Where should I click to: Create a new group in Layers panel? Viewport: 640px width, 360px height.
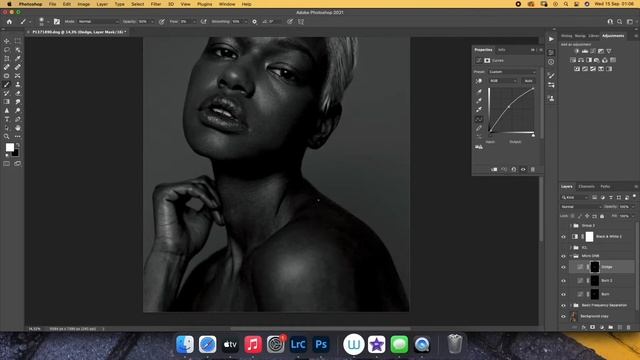[x=610, y=327]
